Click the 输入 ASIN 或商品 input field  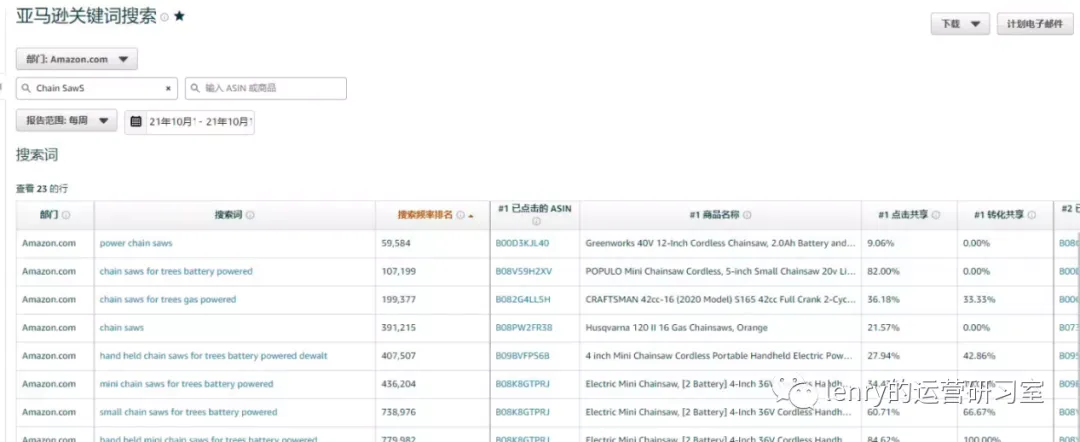(x=266, y=89)
